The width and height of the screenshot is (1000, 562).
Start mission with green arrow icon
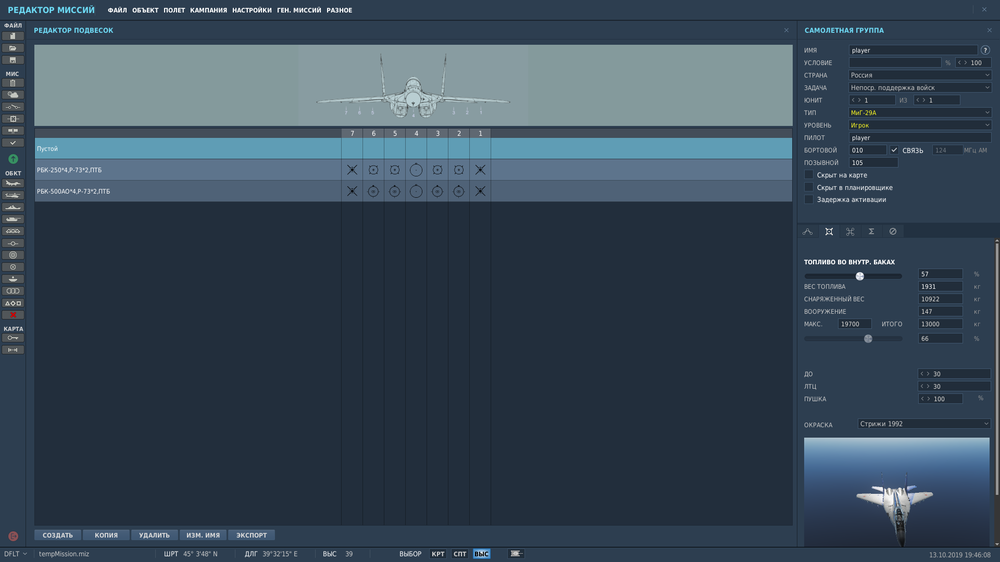pyautogui.click(x=13, y=159)
